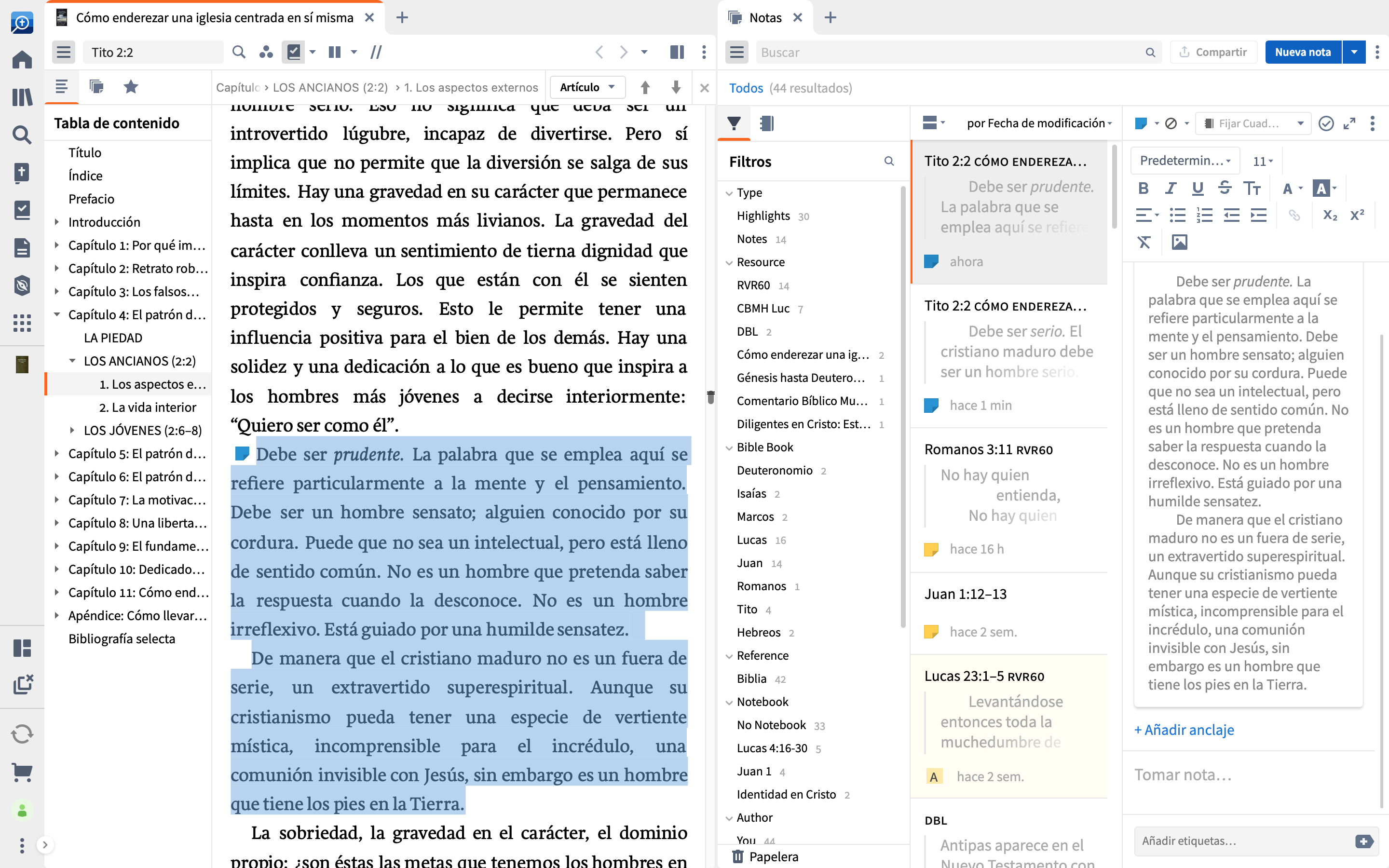Image resolution: width=1389 pixels, height=868 pixels.
Task: Open the Library icon in sidebar
Action: click(x=22, y=97)
